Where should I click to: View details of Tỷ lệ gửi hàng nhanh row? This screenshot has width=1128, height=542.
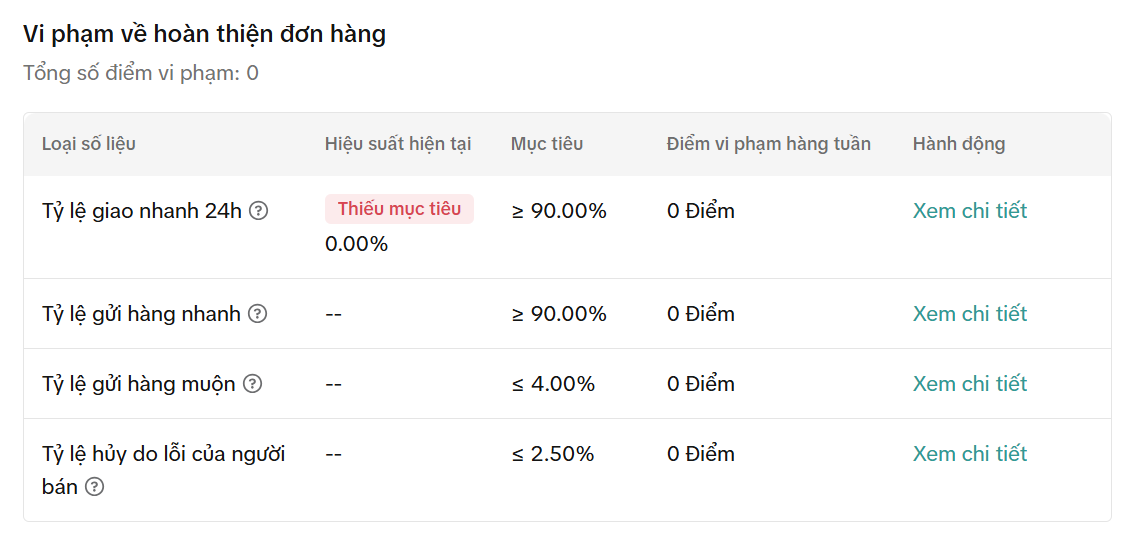pyautogui.click(x=969, y=314)
